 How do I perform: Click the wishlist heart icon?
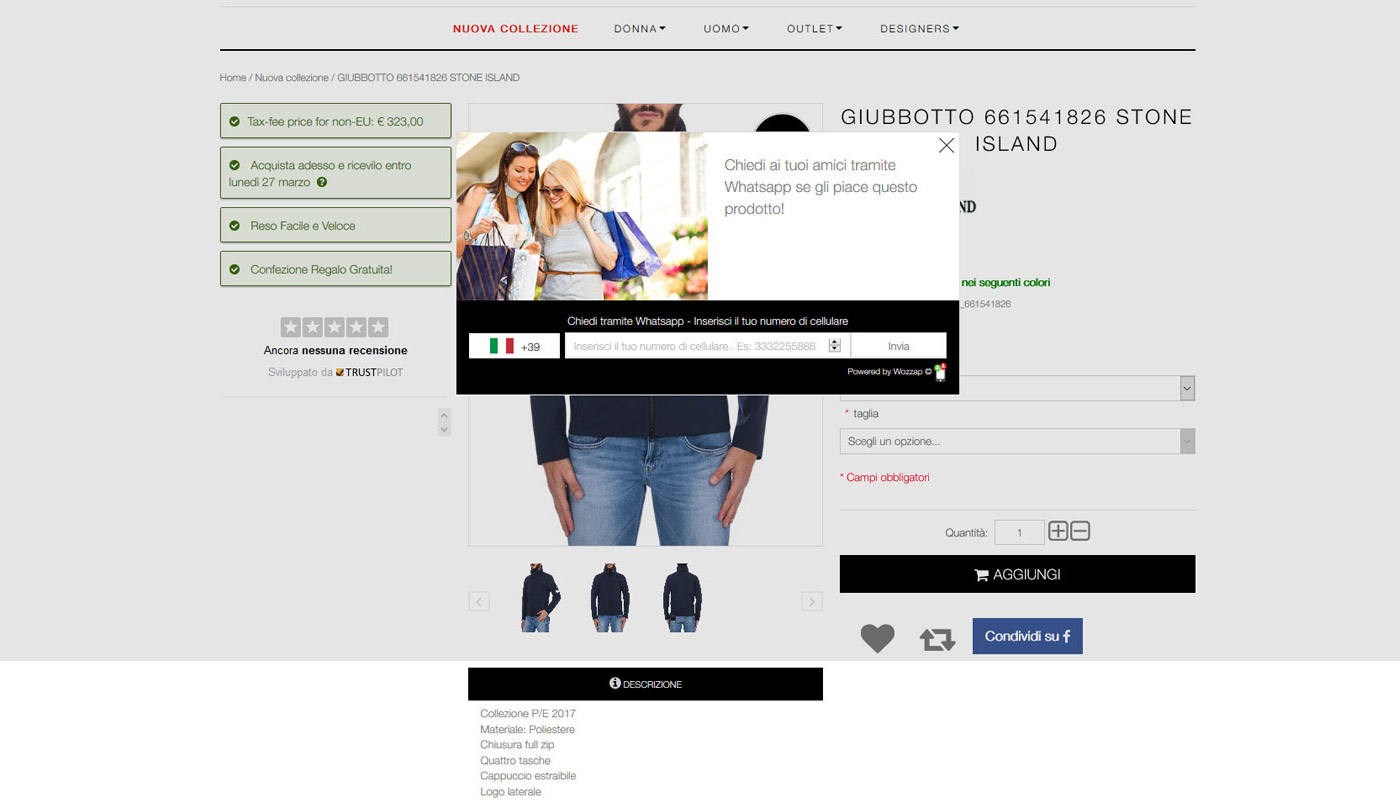878,638
